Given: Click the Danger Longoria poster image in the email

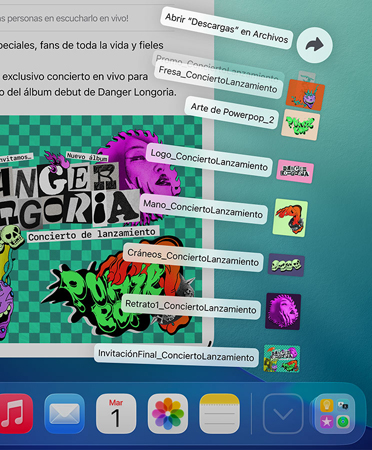Looking at the screenshot, I should coord(101,229).
